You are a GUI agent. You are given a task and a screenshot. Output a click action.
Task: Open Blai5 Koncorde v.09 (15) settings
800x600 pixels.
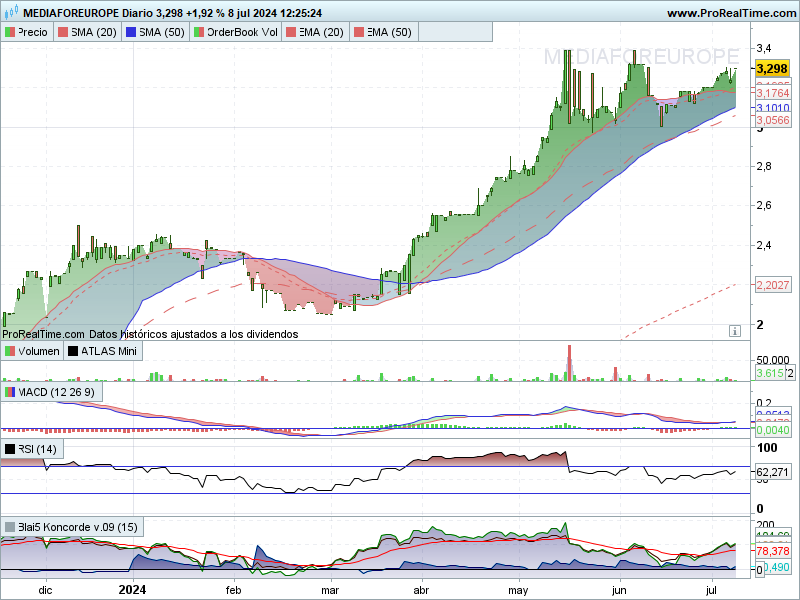(x=72, y=527)
